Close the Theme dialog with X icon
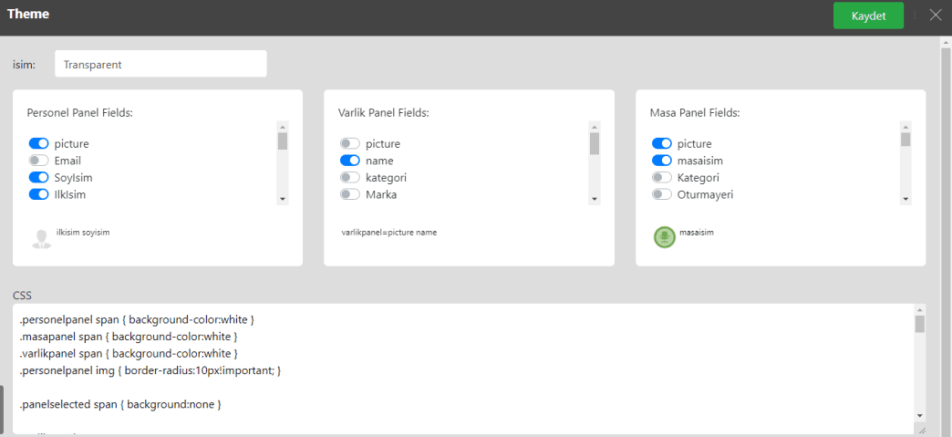This screenshot has width=952, height=437. [935, 15]
